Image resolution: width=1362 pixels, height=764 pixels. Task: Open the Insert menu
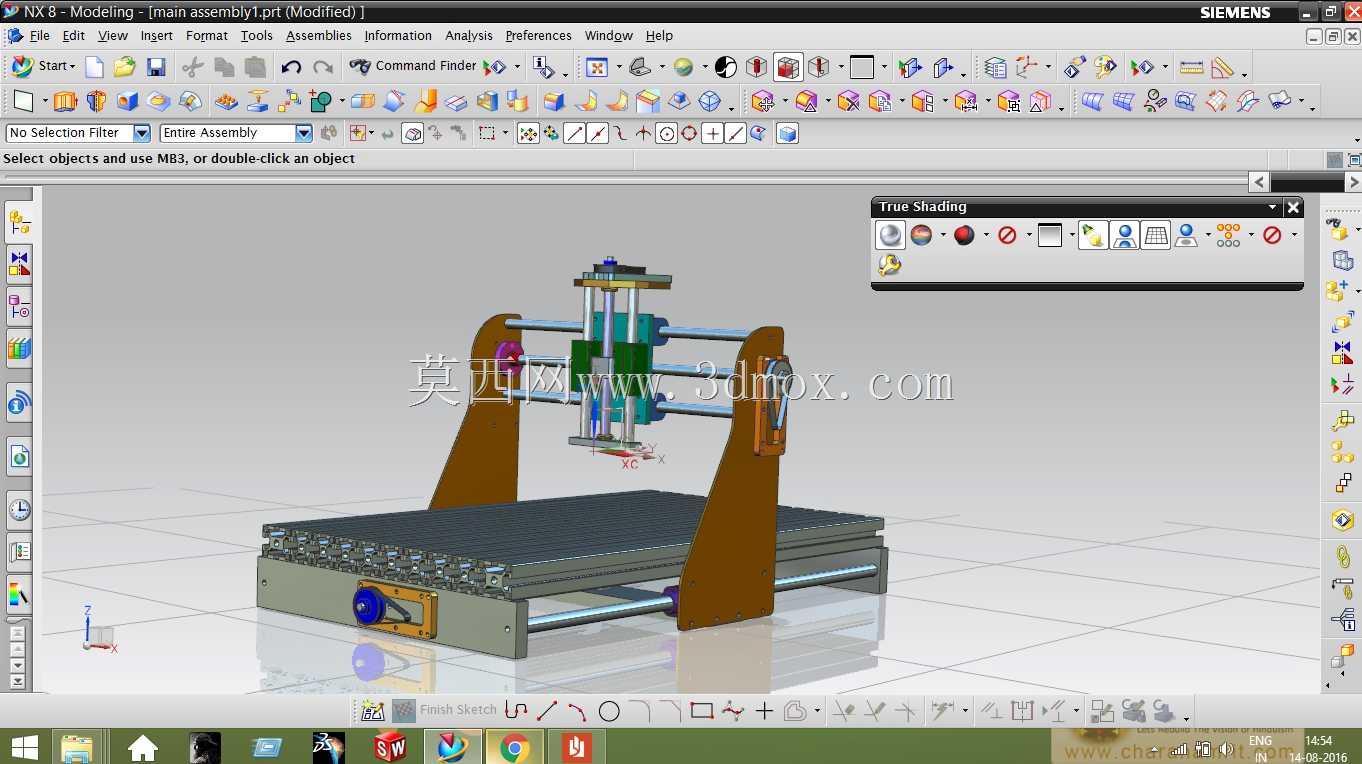point(157,35)
